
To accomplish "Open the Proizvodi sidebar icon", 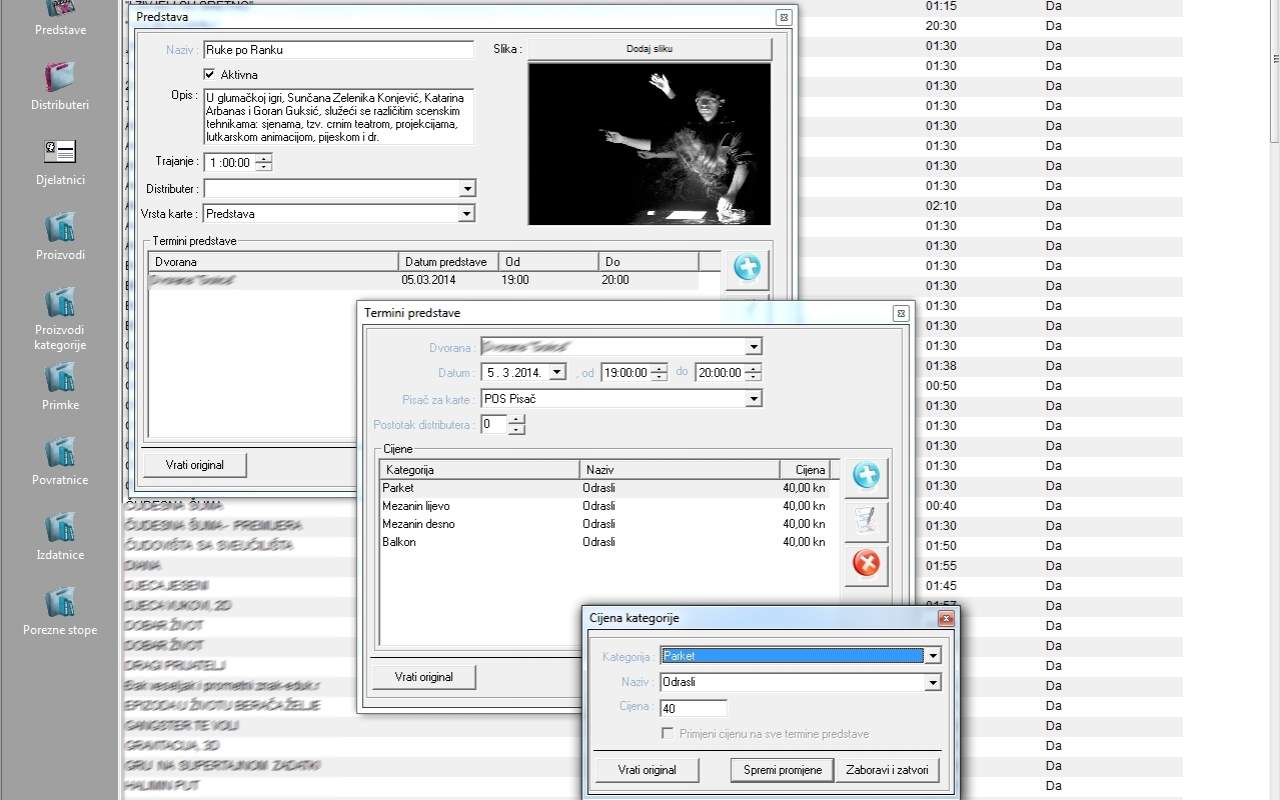I will coord(59,228).
